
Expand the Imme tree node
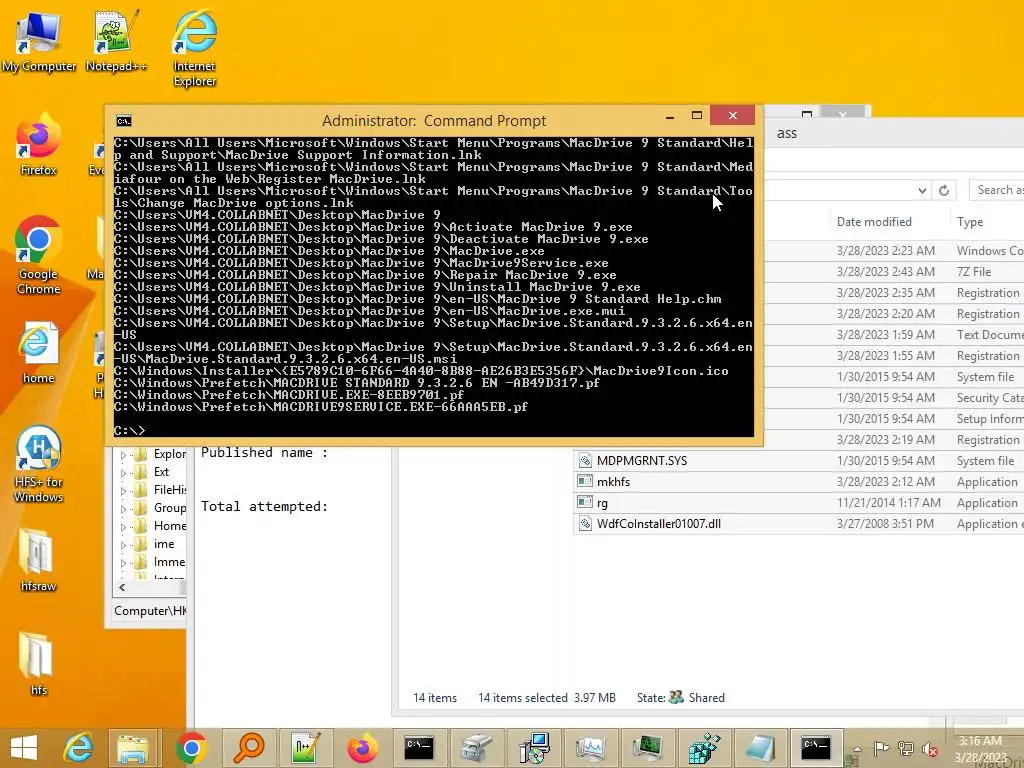tap(123, 562)
